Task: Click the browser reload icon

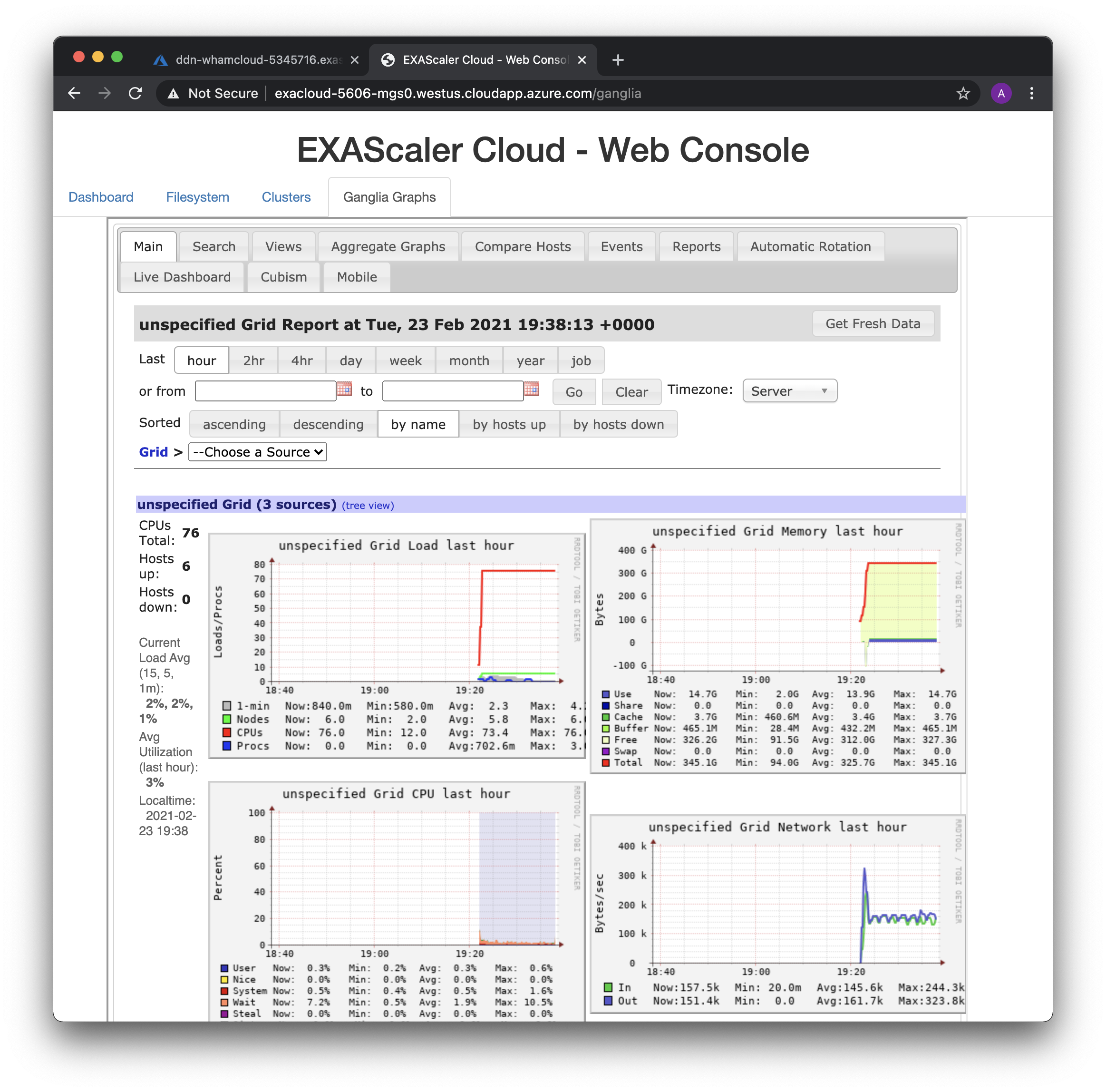Action: pyautogui.click(x=135, y=93)
